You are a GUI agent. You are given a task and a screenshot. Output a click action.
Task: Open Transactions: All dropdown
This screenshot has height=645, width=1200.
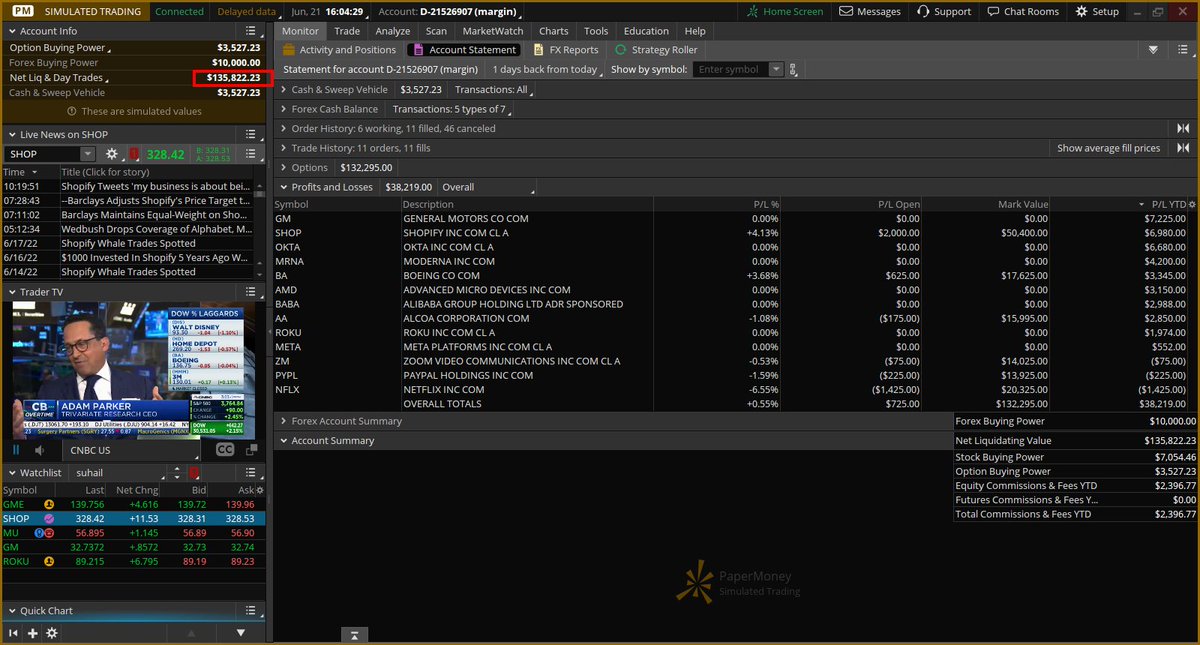(x=493, y=90)
